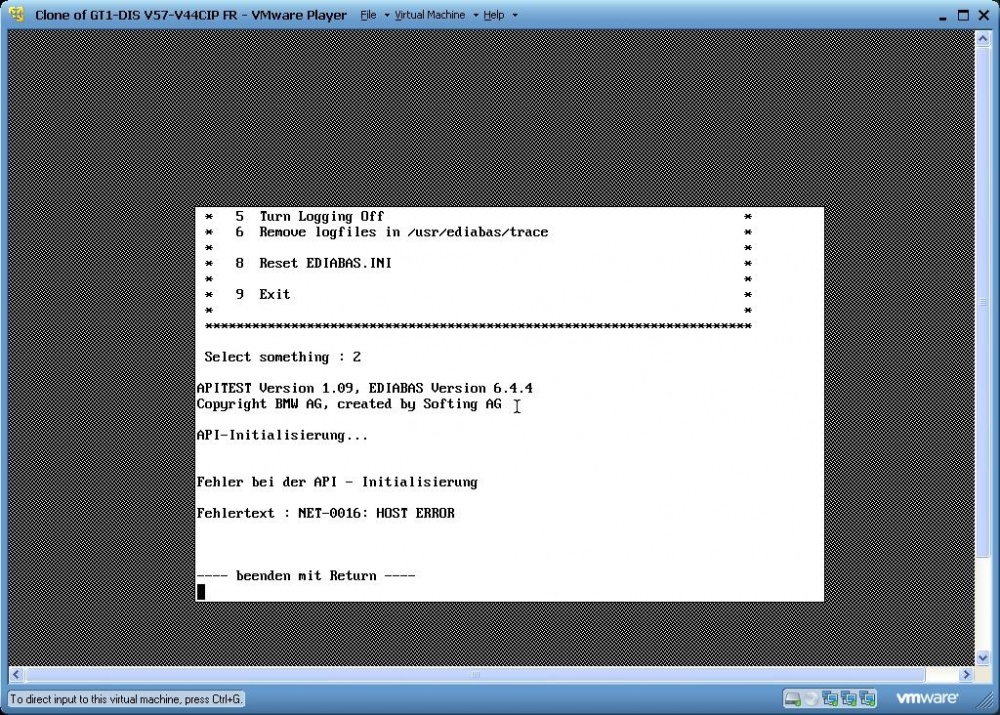Click the dropdown arrow next to Help
Viewport: 1000px width, 715px height.
(x=515, y=15)
